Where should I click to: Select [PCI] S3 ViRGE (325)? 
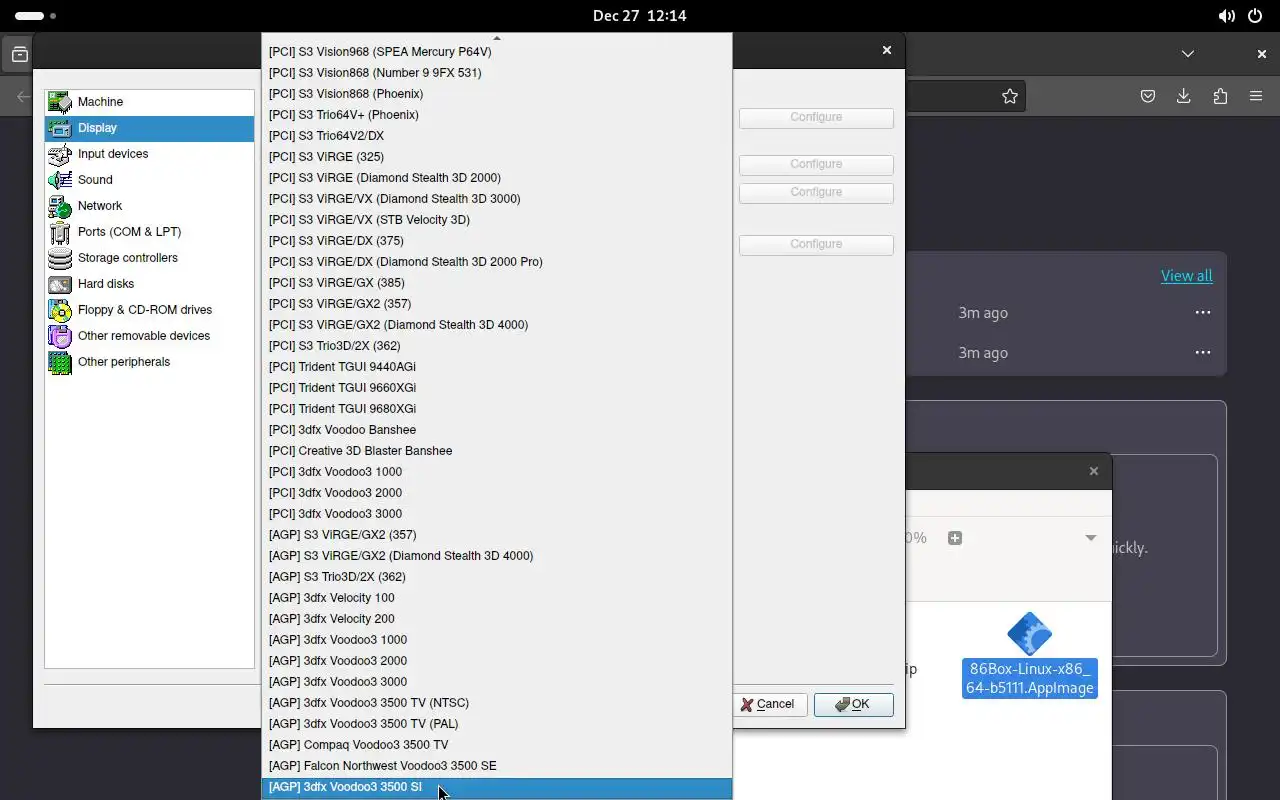tap(497, 157)
